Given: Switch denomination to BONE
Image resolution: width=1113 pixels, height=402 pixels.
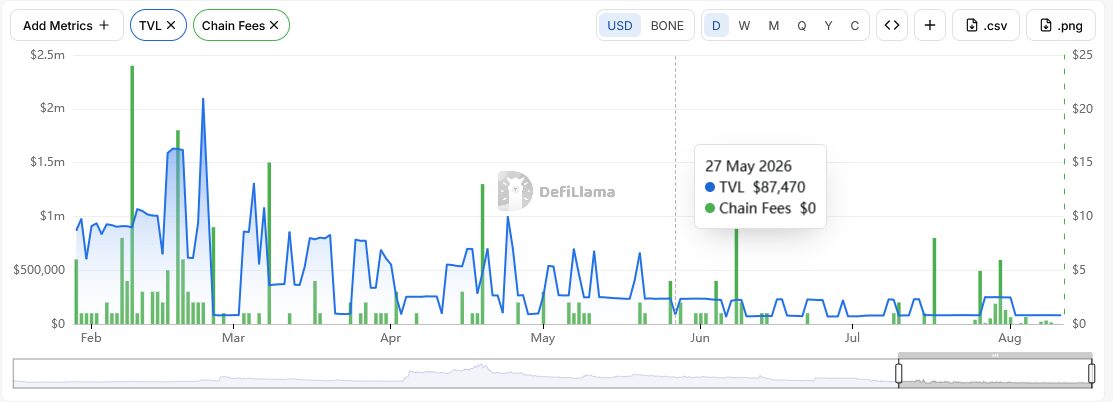Looking at the screenshot, I should pos(667,26).
